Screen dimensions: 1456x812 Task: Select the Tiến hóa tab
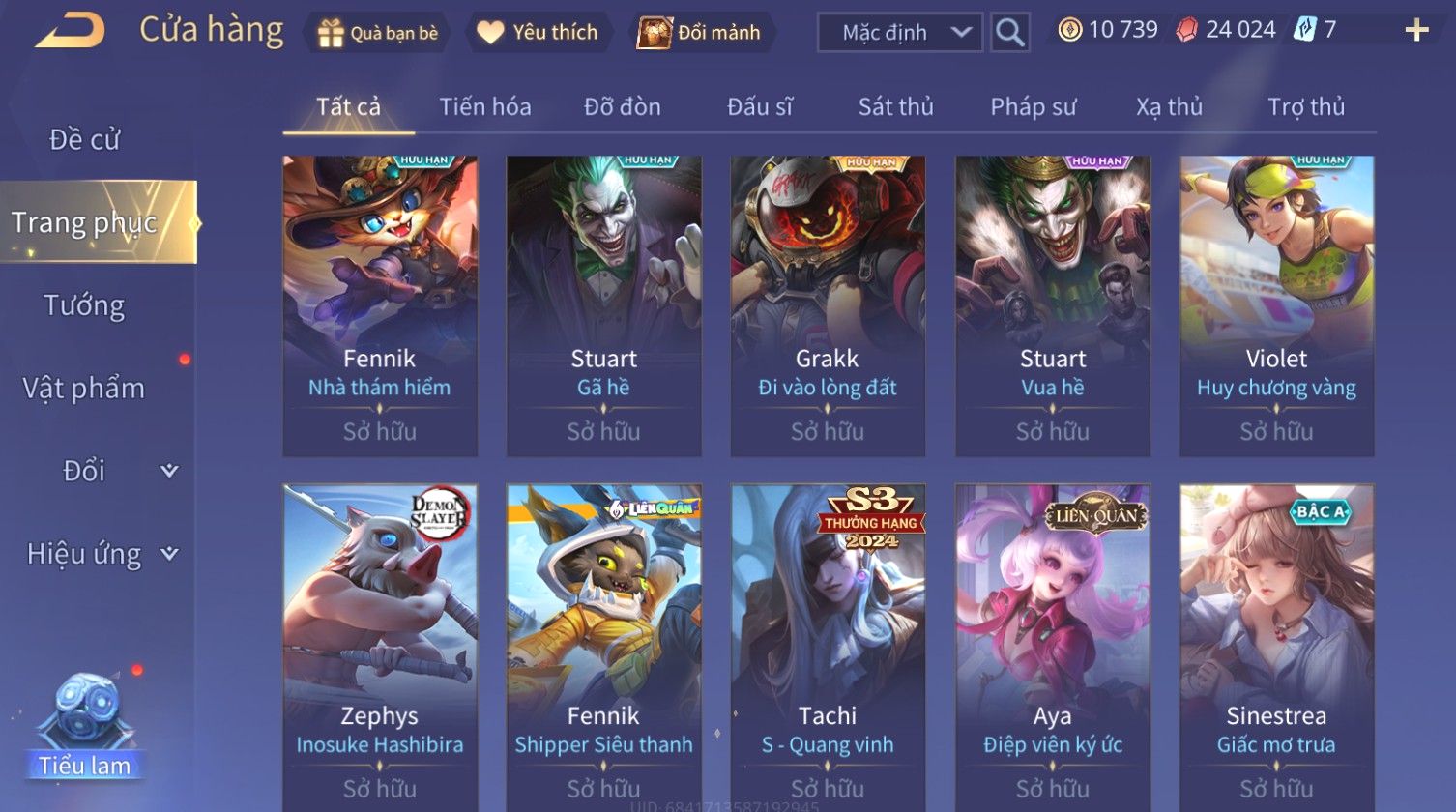click(x=484, y=106)
